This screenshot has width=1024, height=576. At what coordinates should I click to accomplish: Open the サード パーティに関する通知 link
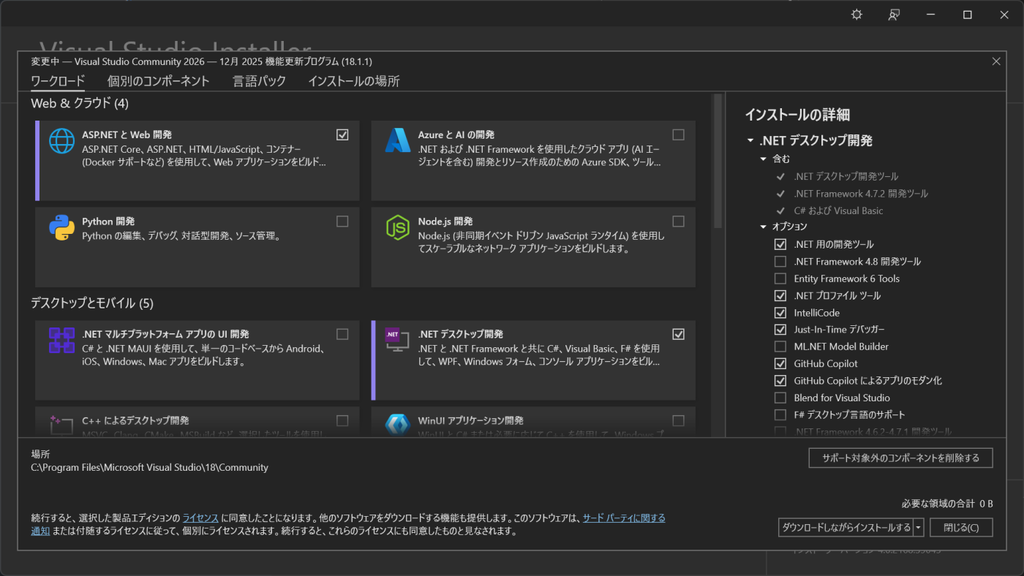click(624, 518)
